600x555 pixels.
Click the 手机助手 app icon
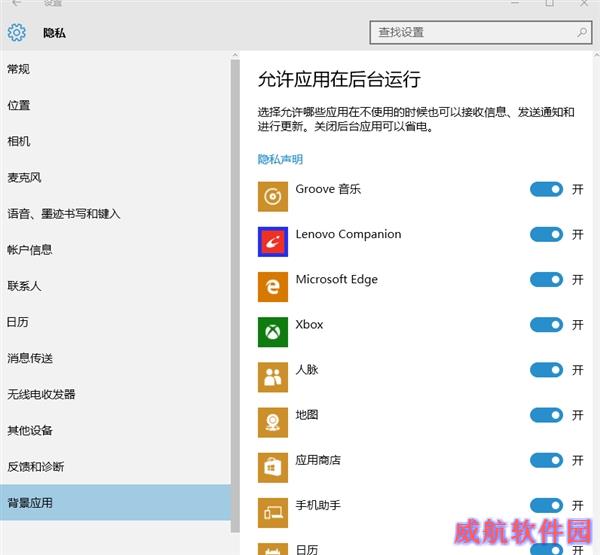pos(273,513)
